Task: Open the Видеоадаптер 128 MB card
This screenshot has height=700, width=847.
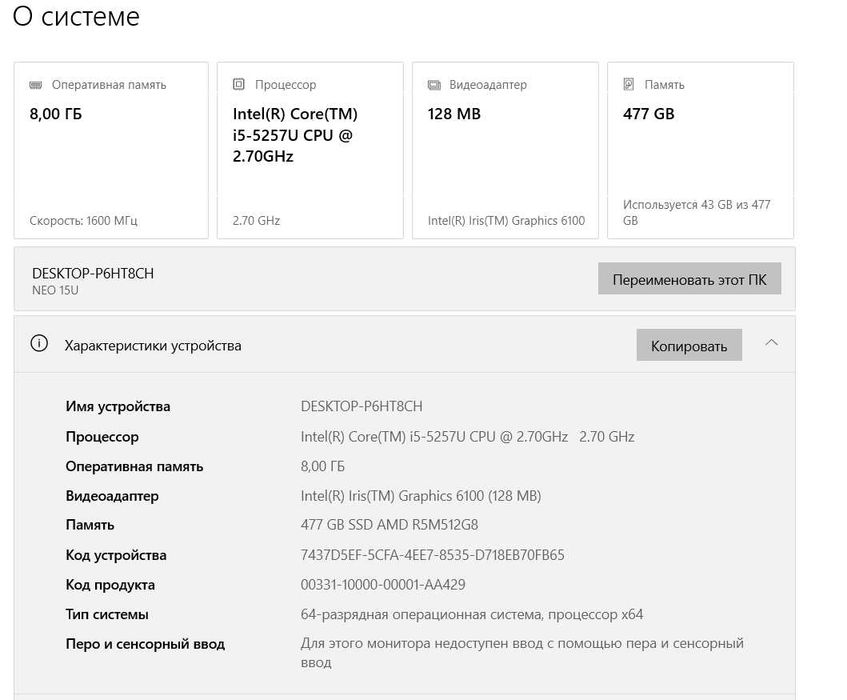Action: click(x=505, y=150)
